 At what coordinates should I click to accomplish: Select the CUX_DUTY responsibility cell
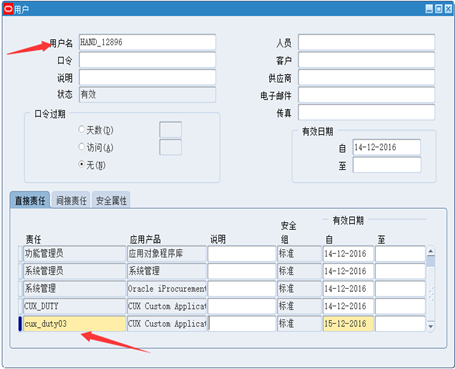point(74,306)
